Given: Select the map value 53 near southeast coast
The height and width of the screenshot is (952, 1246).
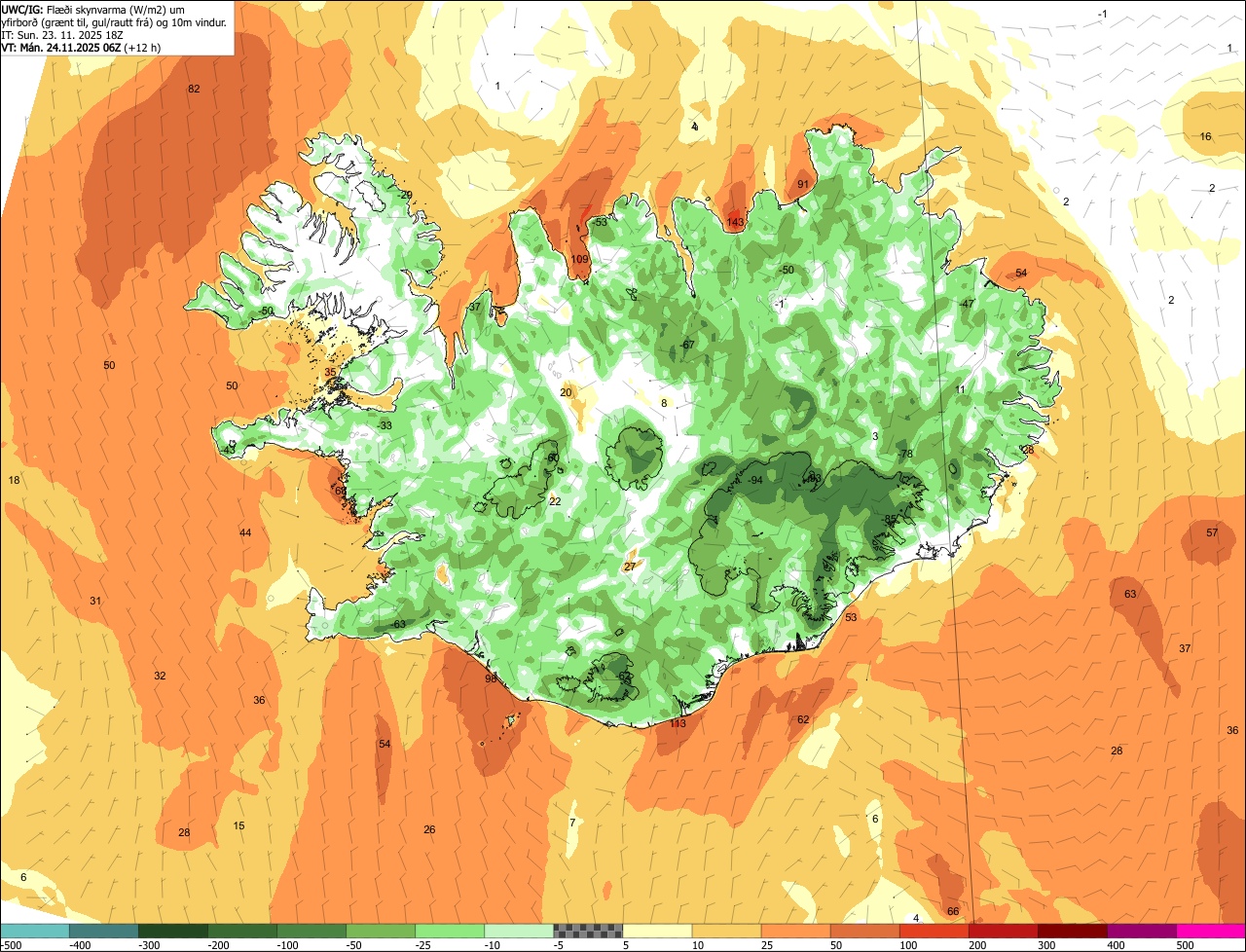Looking at the screenshot, I should point(851,617).
